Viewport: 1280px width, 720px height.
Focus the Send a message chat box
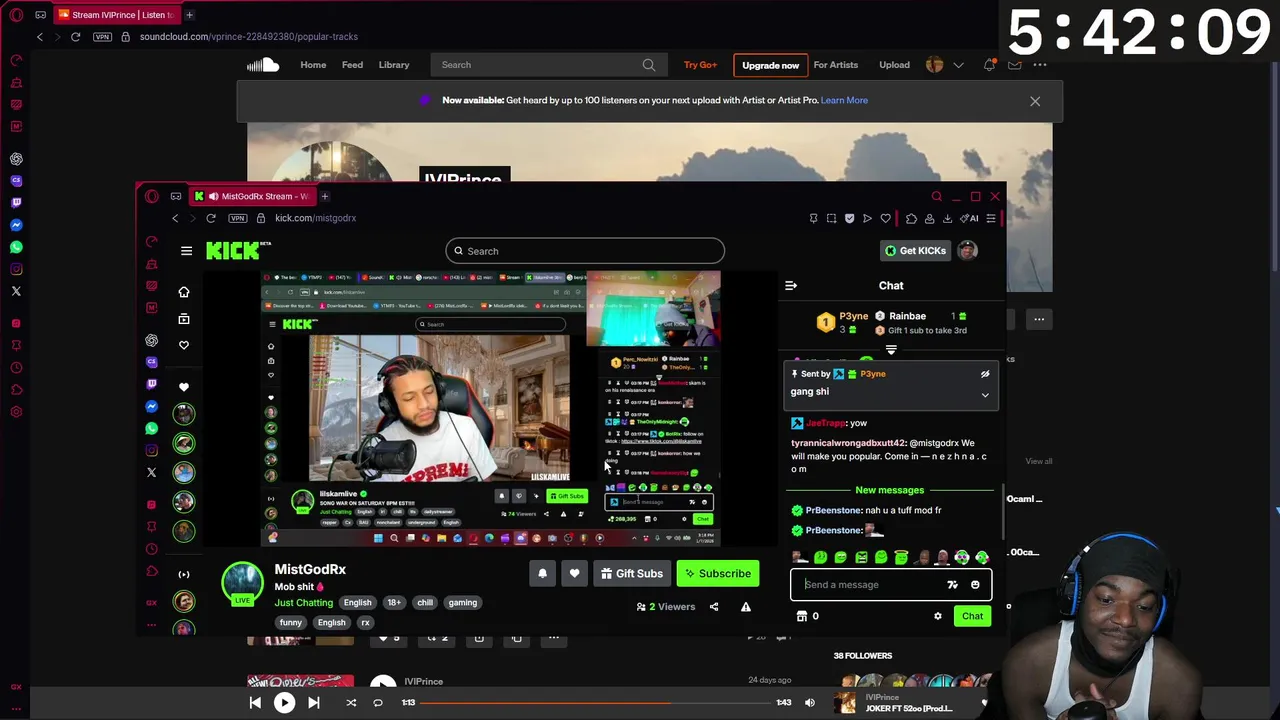pyautogui.click(x=870, y=585)
